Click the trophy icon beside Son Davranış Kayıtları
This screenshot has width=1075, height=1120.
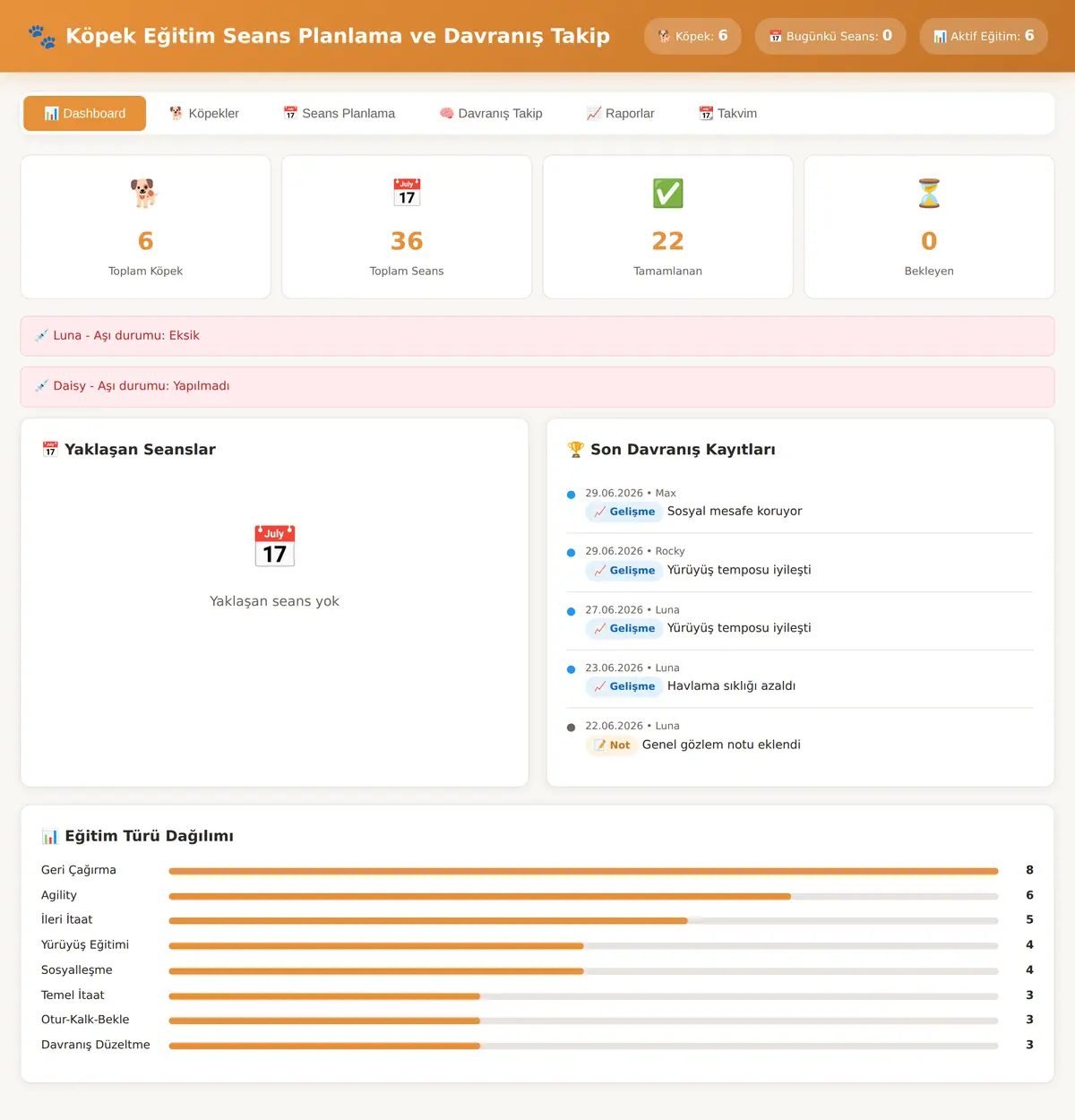pyautogui.click(x=576, y=450)
